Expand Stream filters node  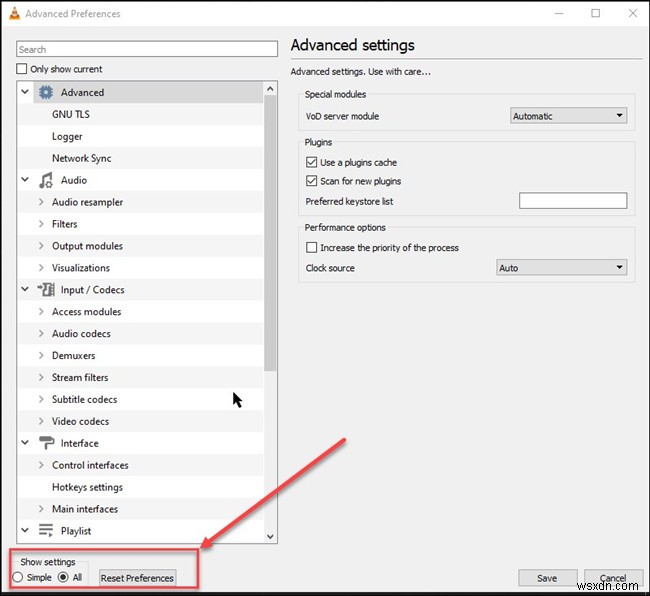tap(41, 377)
